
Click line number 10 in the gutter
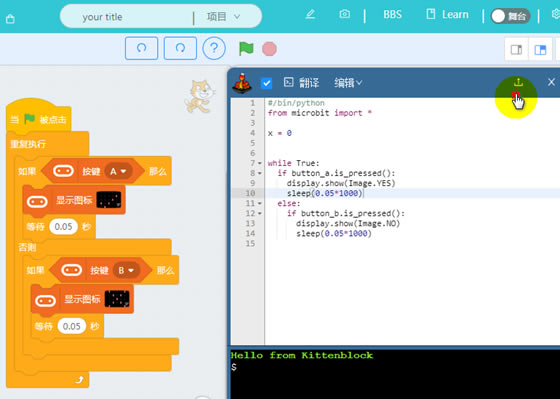click(250, 193)
